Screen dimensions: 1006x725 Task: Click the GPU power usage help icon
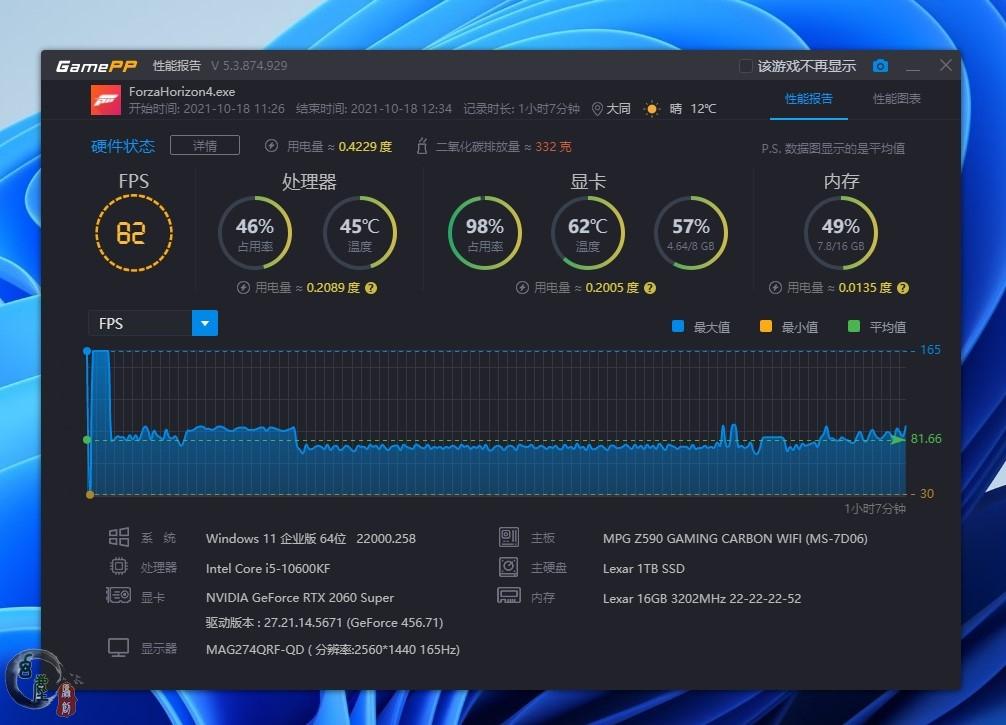click(650, 288)
